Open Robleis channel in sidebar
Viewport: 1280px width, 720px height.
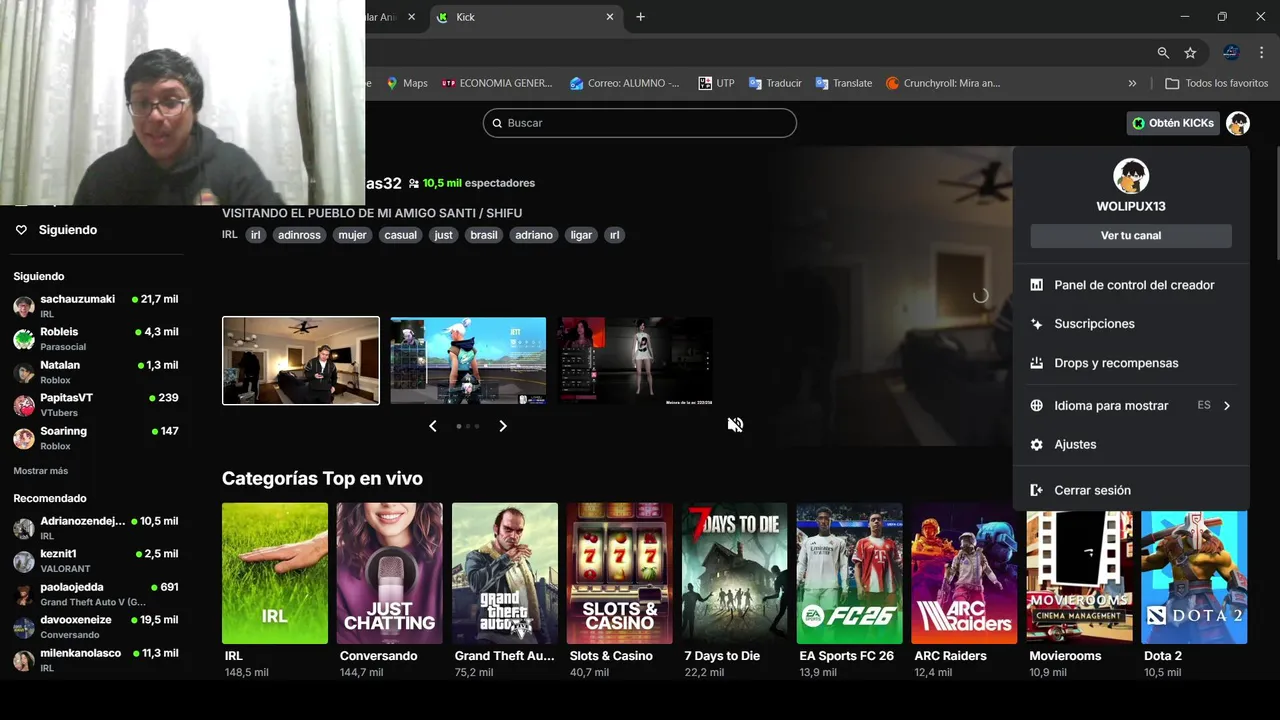pos(96,339)
